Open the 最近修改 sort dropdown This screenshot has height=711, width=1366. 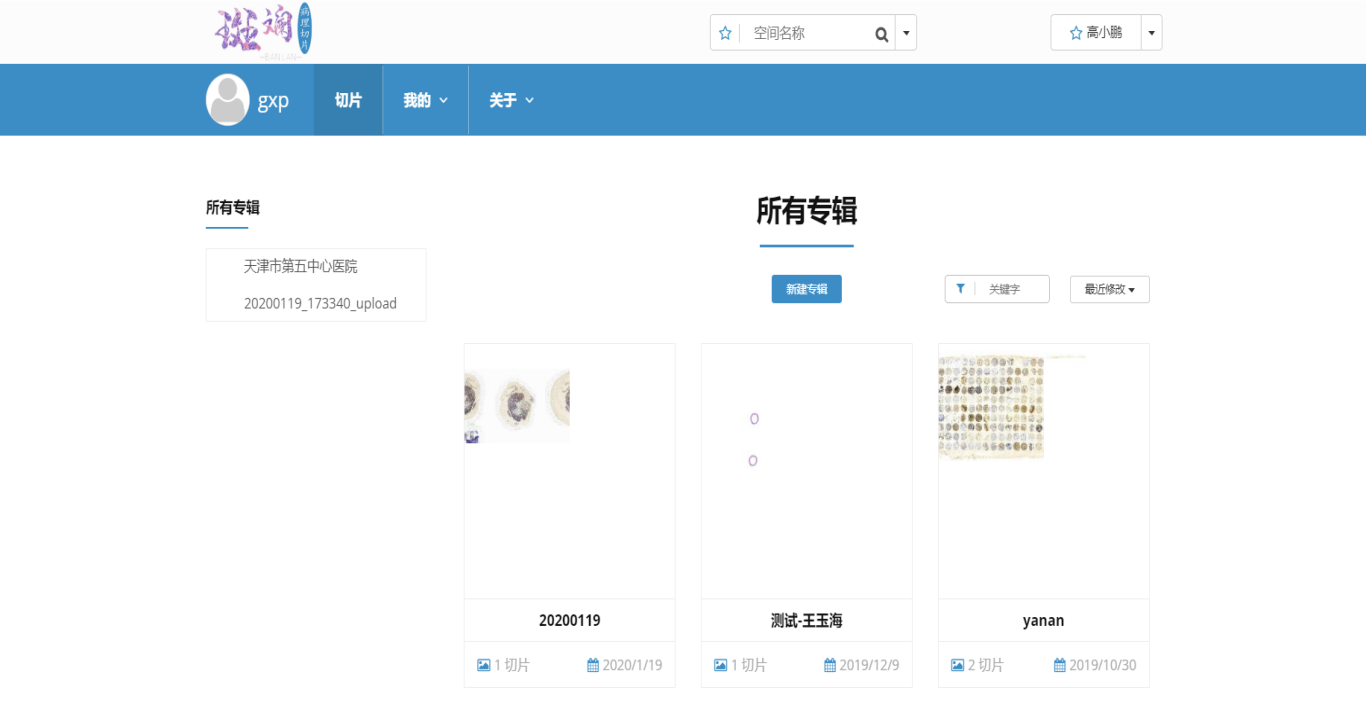point(1109,289)
